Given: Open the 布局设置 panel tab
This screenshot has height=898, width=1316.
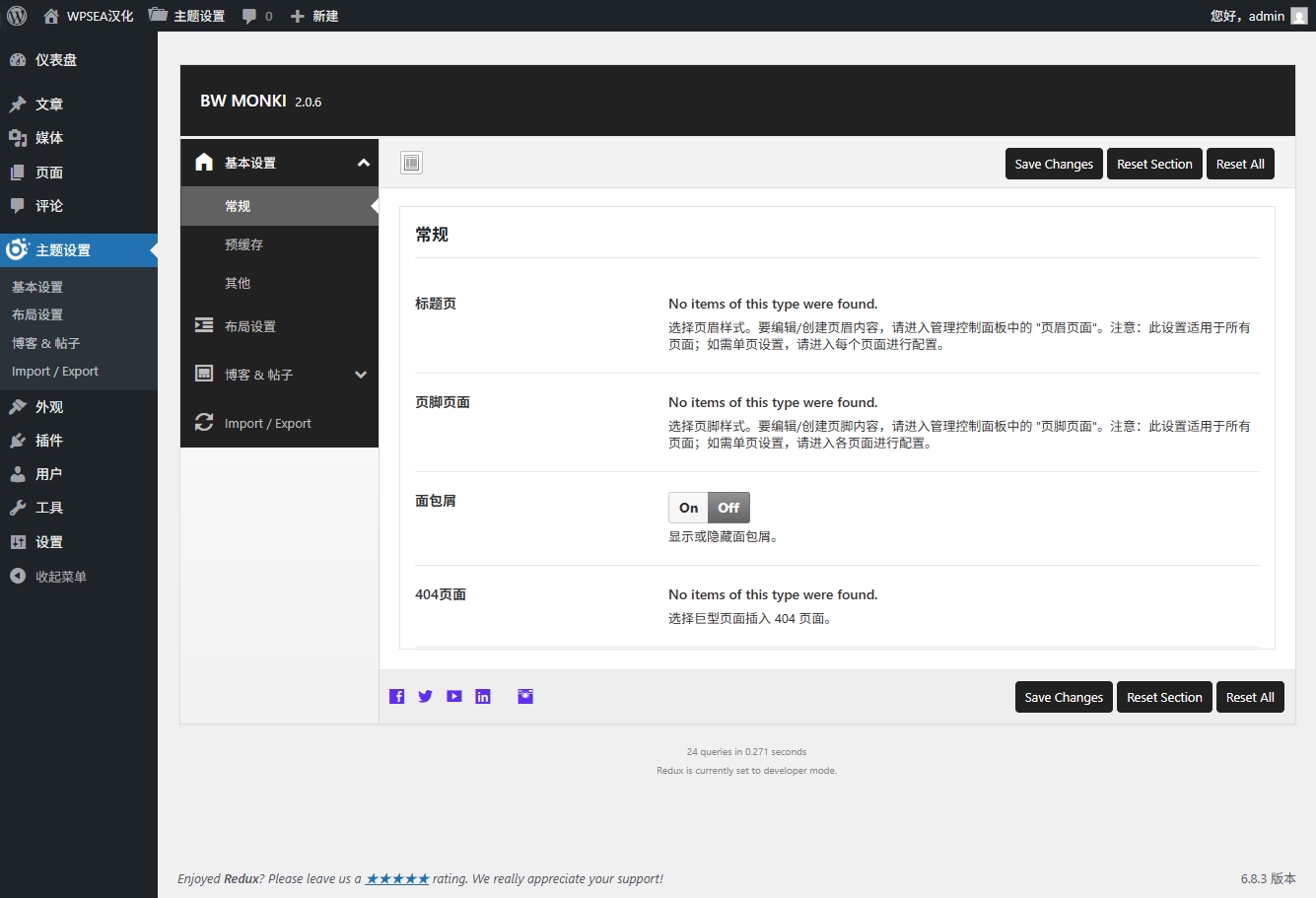Looking at the screenshot, I should [x=250, y=326].
